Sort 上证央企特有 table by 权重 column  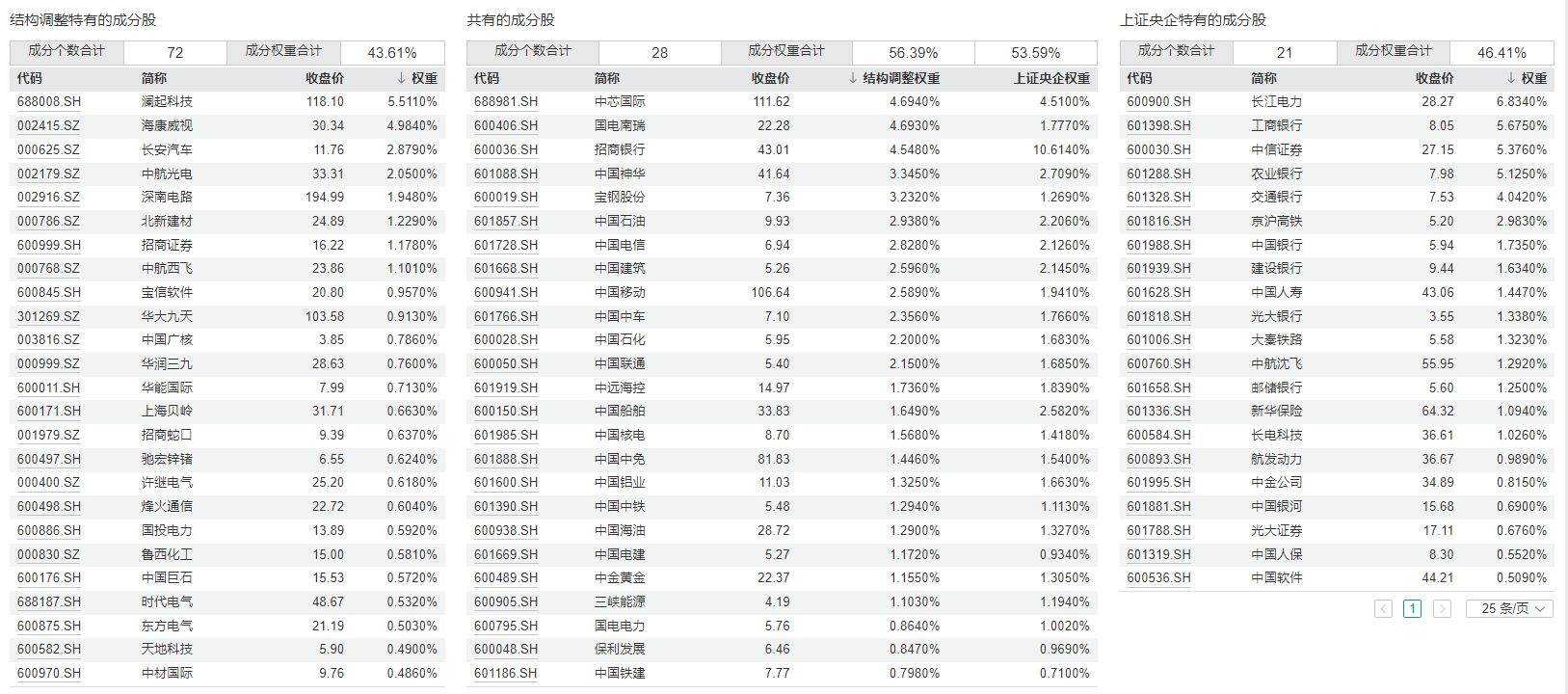(x=1527, y=78)
